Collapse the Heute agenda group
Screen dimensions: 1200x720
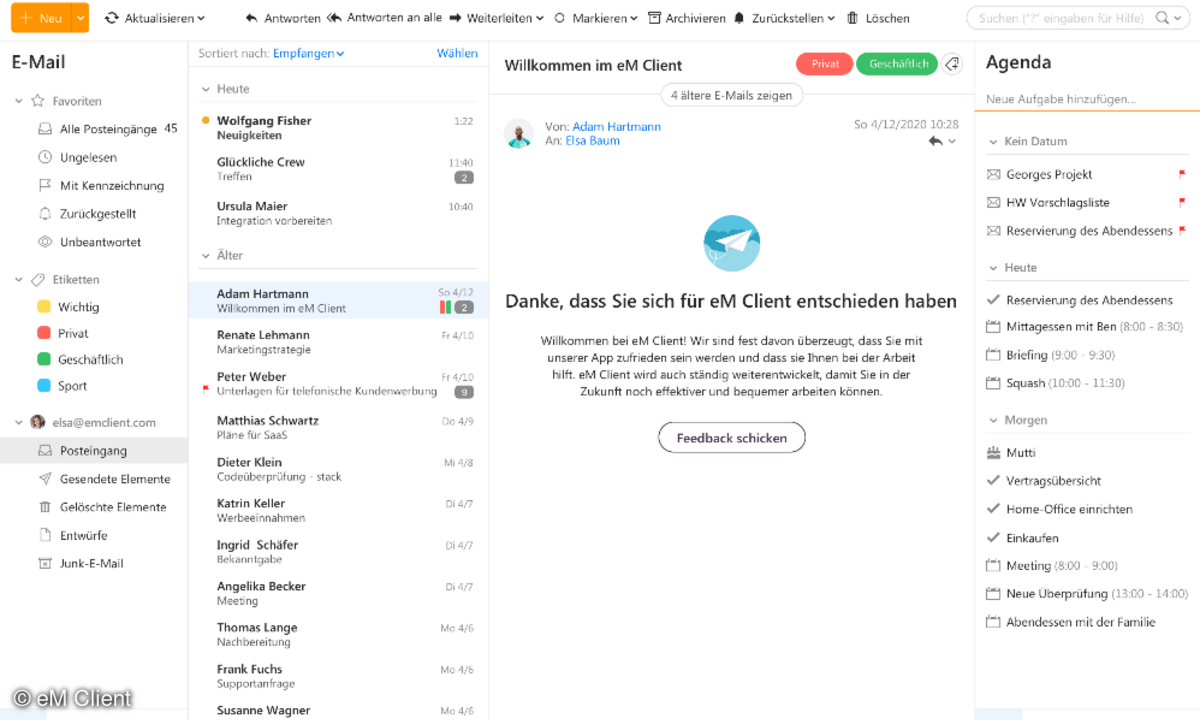pyautogui.click(x=993, y=268)
